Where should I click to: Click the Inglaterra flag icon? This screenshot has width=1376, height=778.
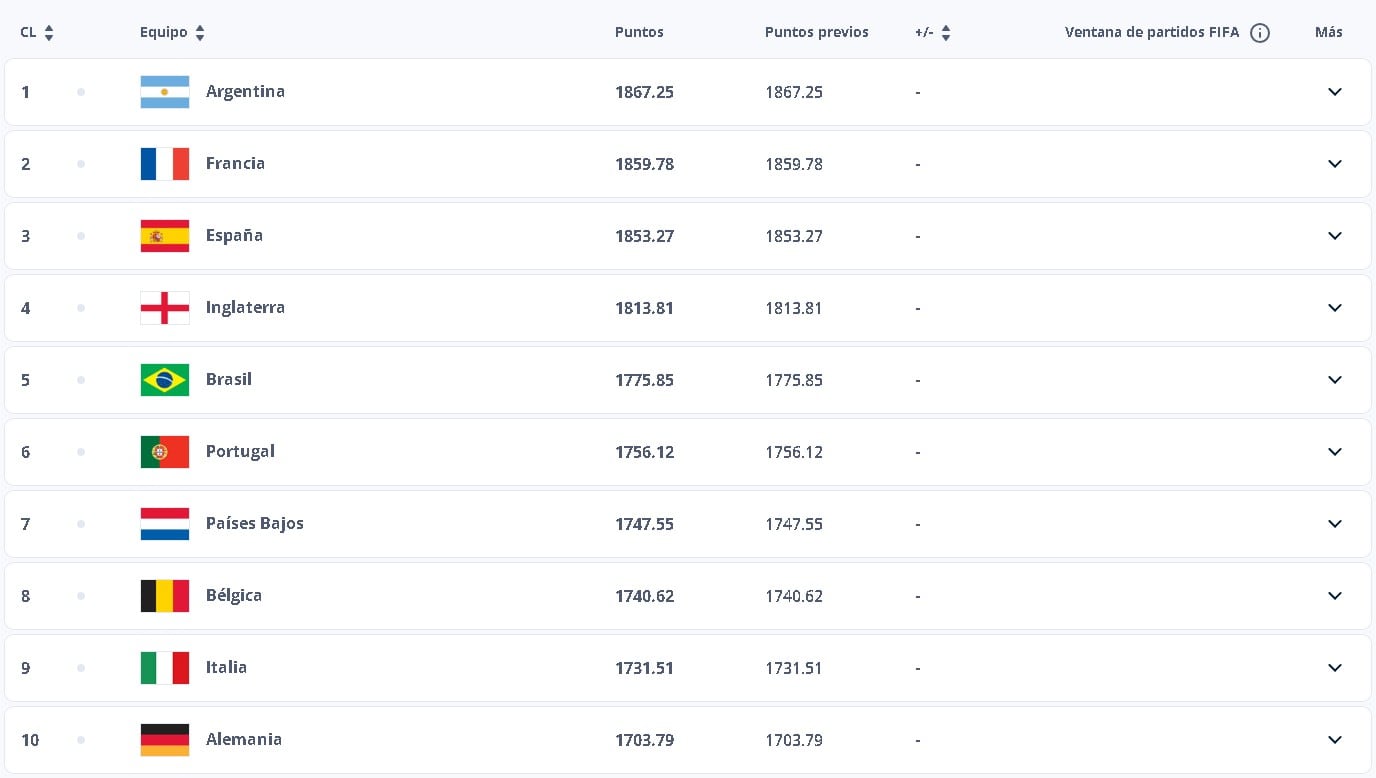pyautogui.click(x=165, y=308)
